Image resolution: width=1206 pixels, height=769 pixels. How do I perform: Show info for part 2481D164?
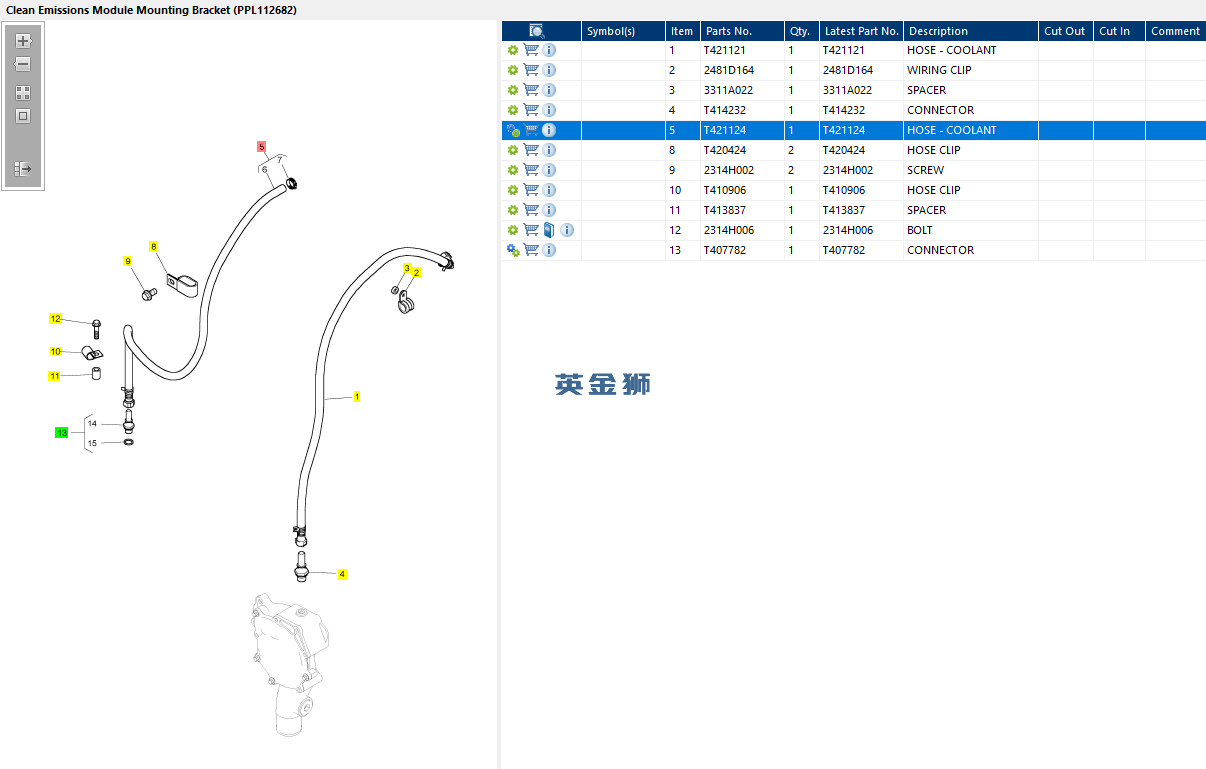(549, 70)
